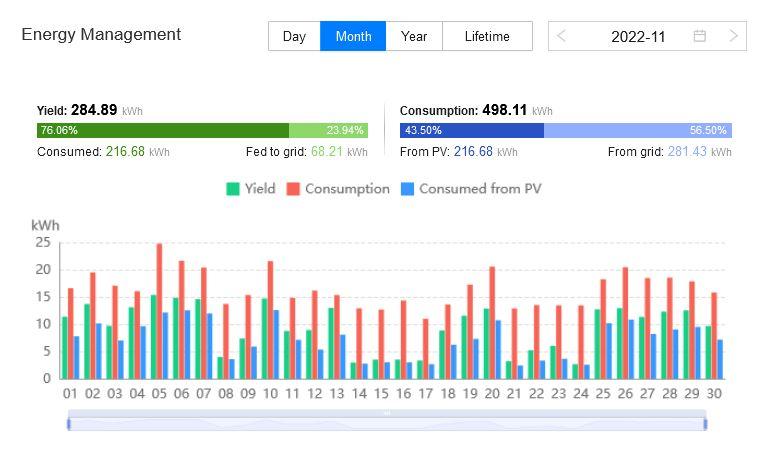This screenshot has width=768, height=449.
Task: Click the tallest red consumption bar on day 05
Action: point(159,310)
